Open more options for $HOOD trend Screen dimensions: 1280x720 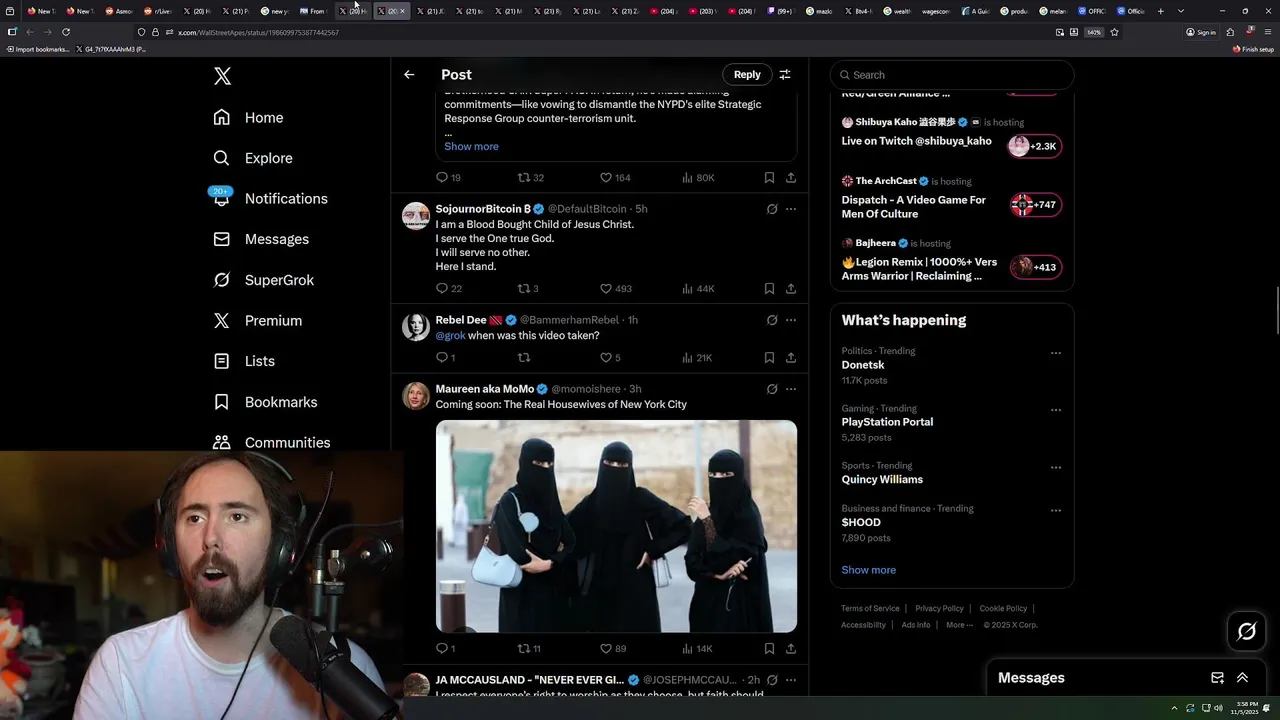(1055, 510)
